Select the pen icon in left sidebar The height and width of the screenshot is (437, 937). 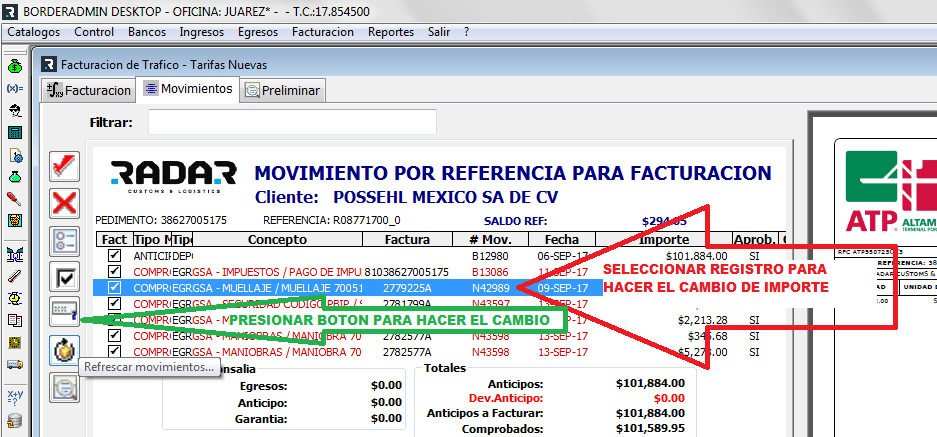tap(15, 276)
